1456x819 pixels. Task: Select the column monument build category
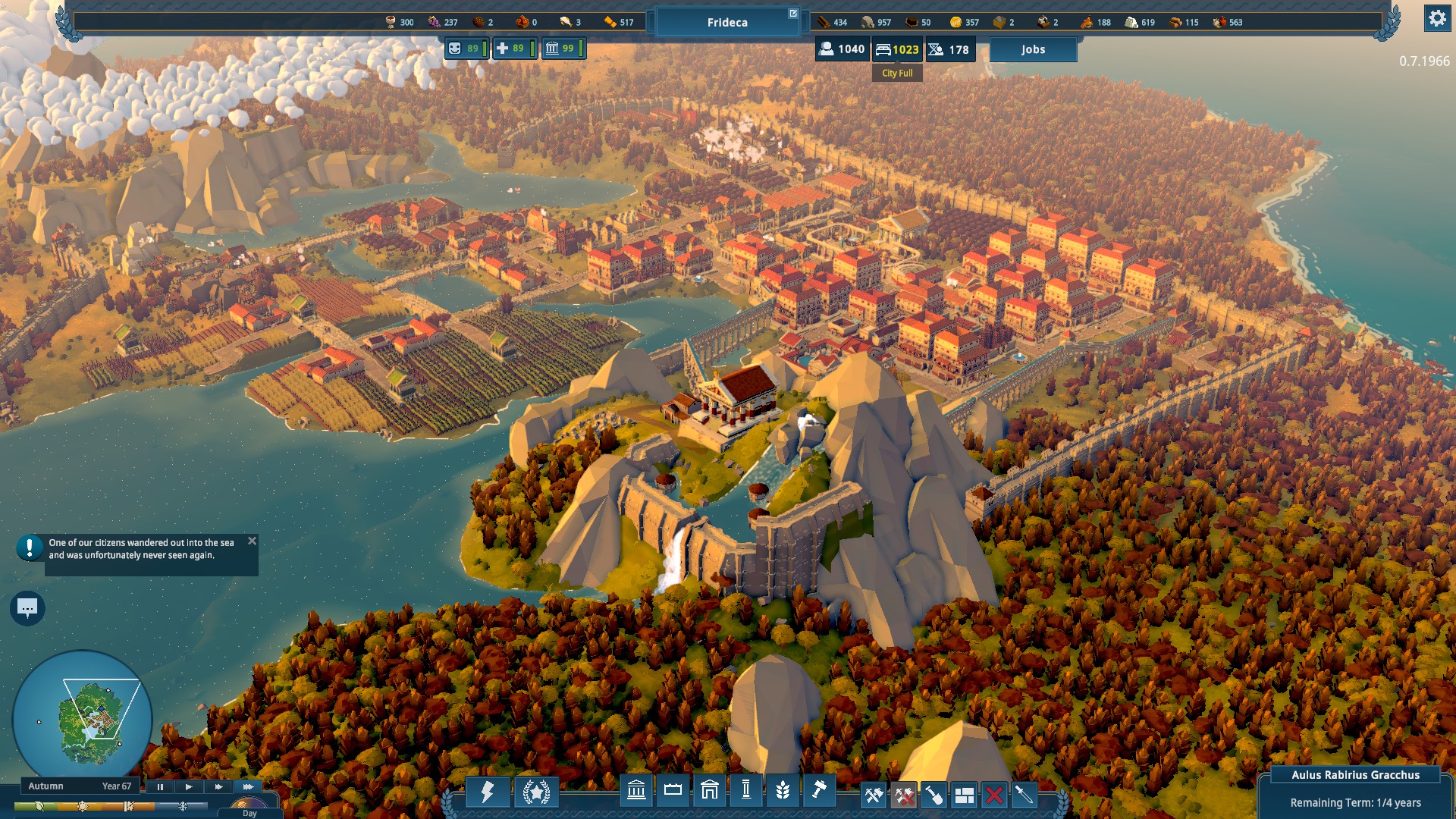[x=746, y=791]
